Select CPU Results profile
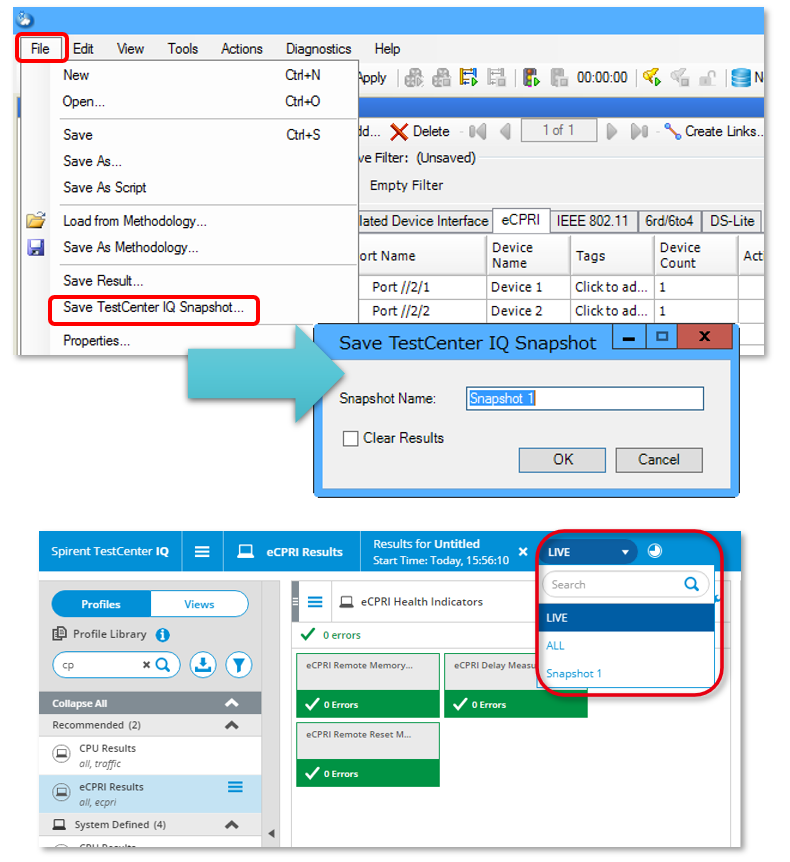The image size is (790, 862). (x=150, y=756)
